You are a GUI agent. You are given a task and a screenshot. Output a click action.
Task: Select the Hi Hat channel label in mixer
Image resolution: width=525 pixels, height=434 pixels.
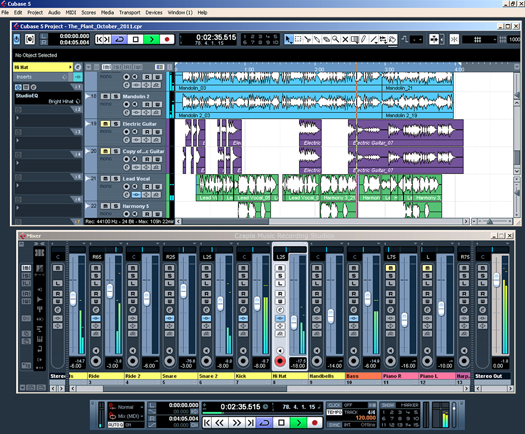tap(290, 376)
